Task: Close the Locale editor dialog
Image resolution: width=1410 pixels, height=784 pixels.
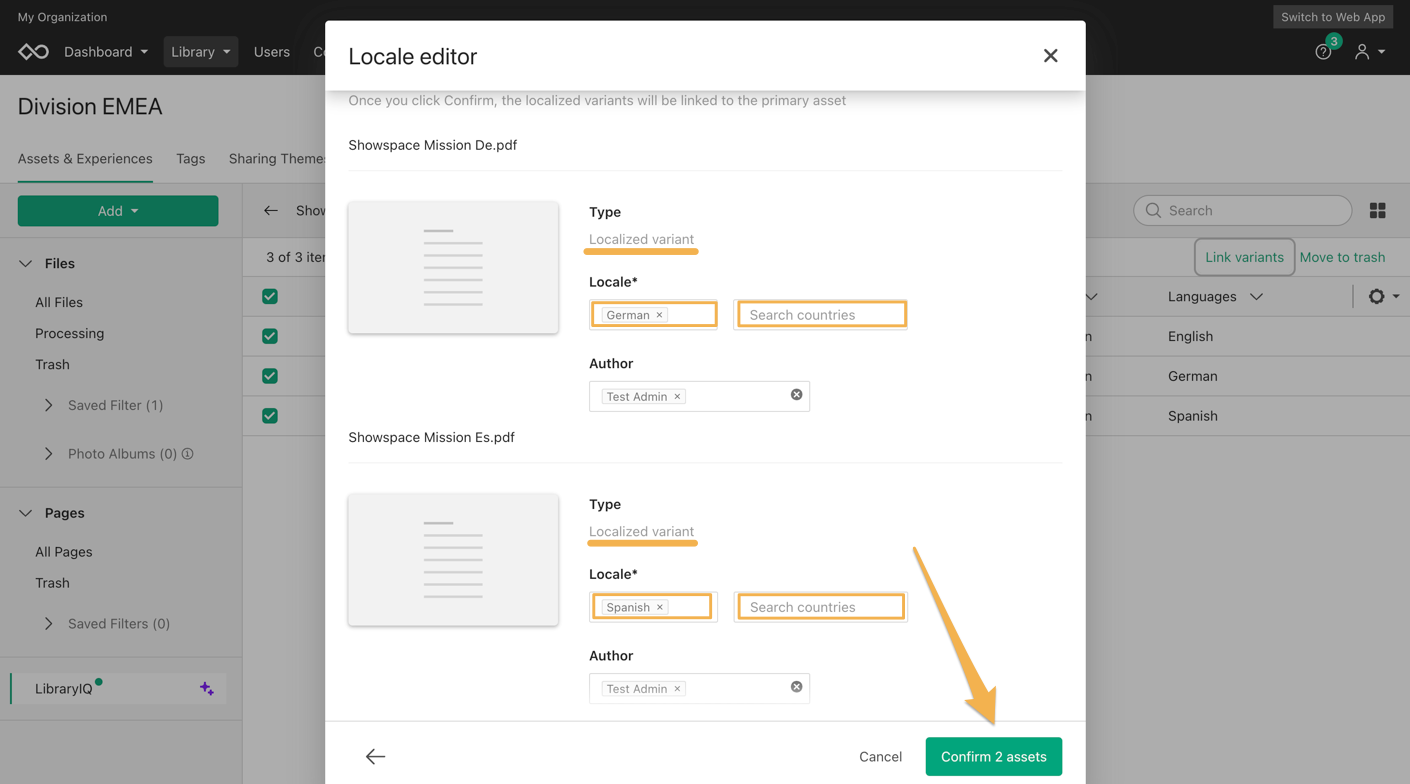Action: (1050, 56)
